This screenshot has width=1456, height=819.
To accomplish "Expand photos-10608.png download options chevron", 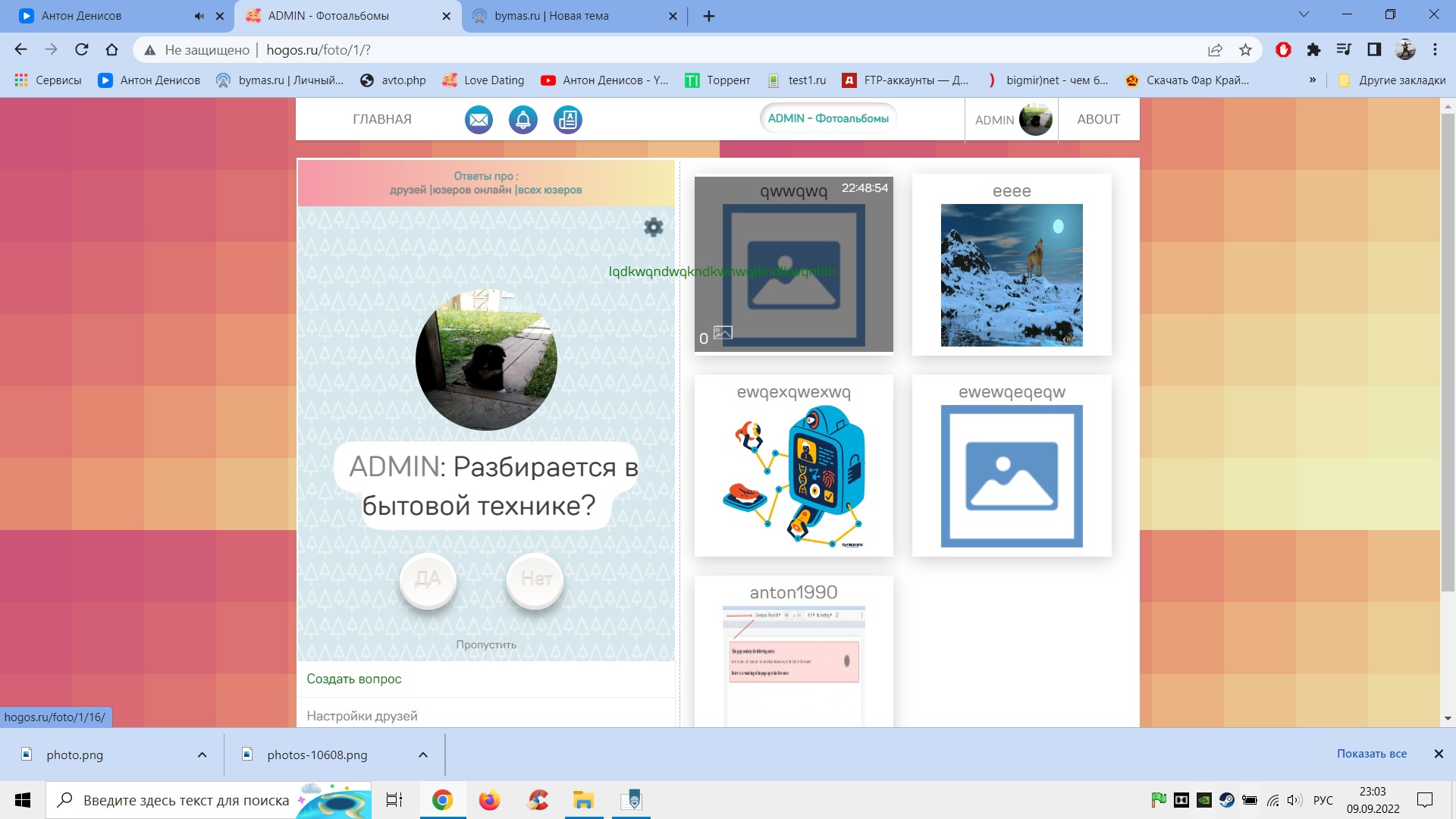I will pyautogui.click(x=423, y=755).
